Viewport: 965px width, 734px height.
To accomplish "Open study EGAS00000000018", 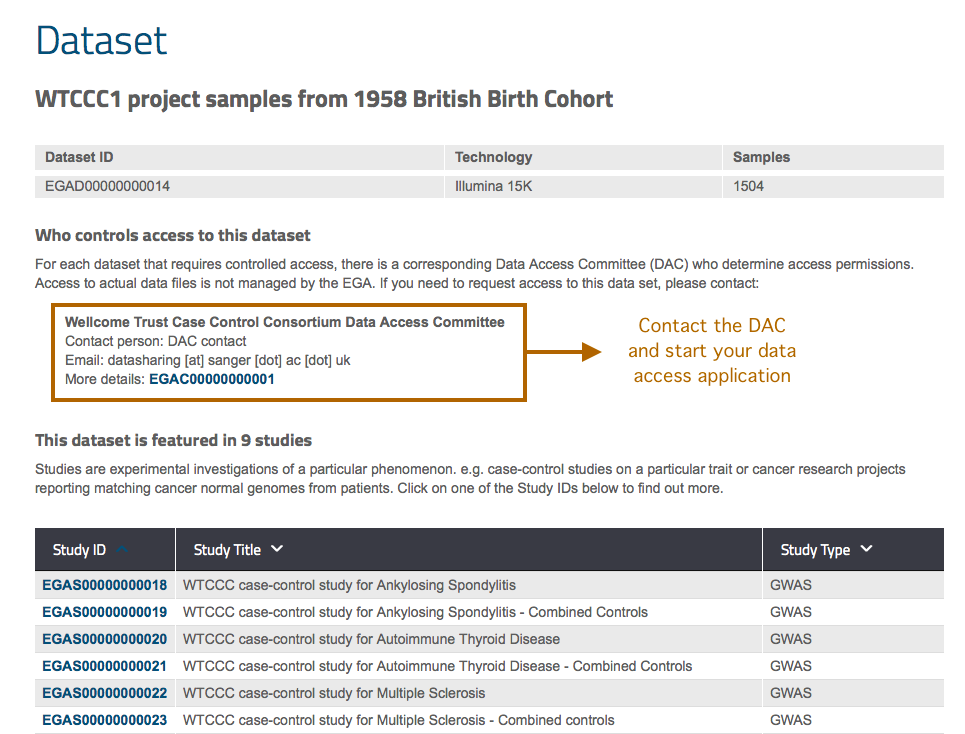I will (104, 585).
